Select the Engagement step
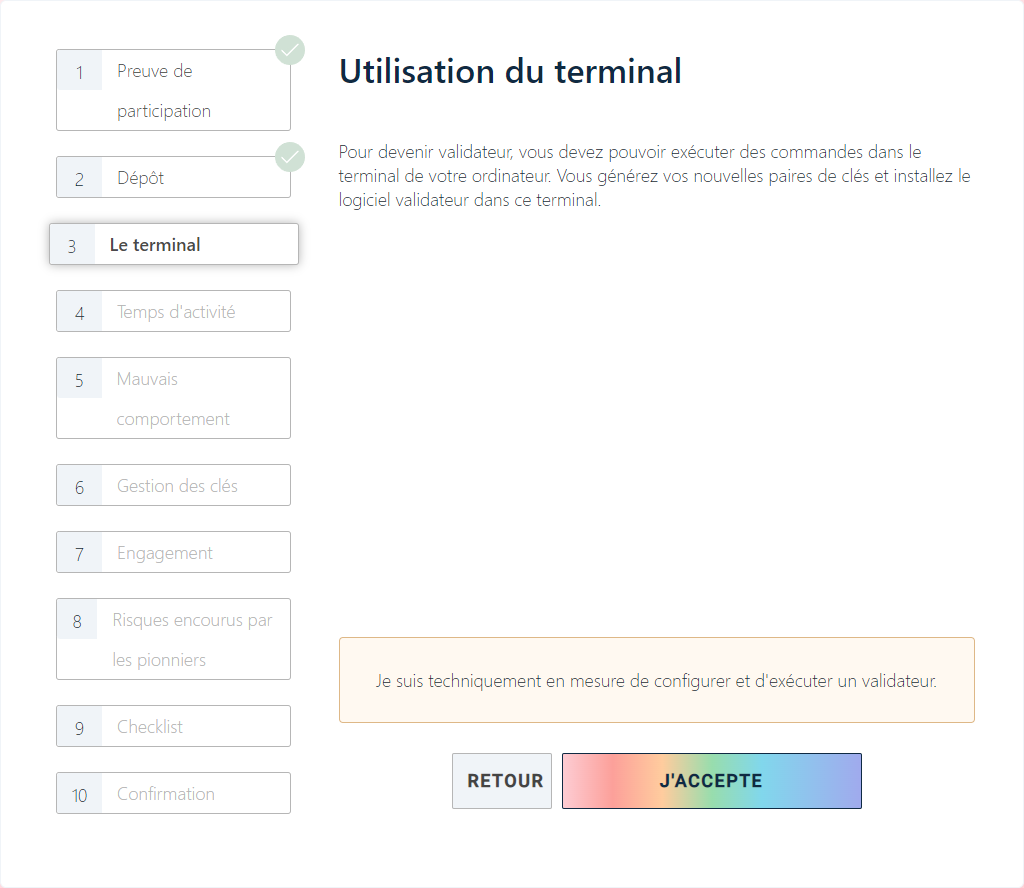The image size is (1024, 888). 173,553
